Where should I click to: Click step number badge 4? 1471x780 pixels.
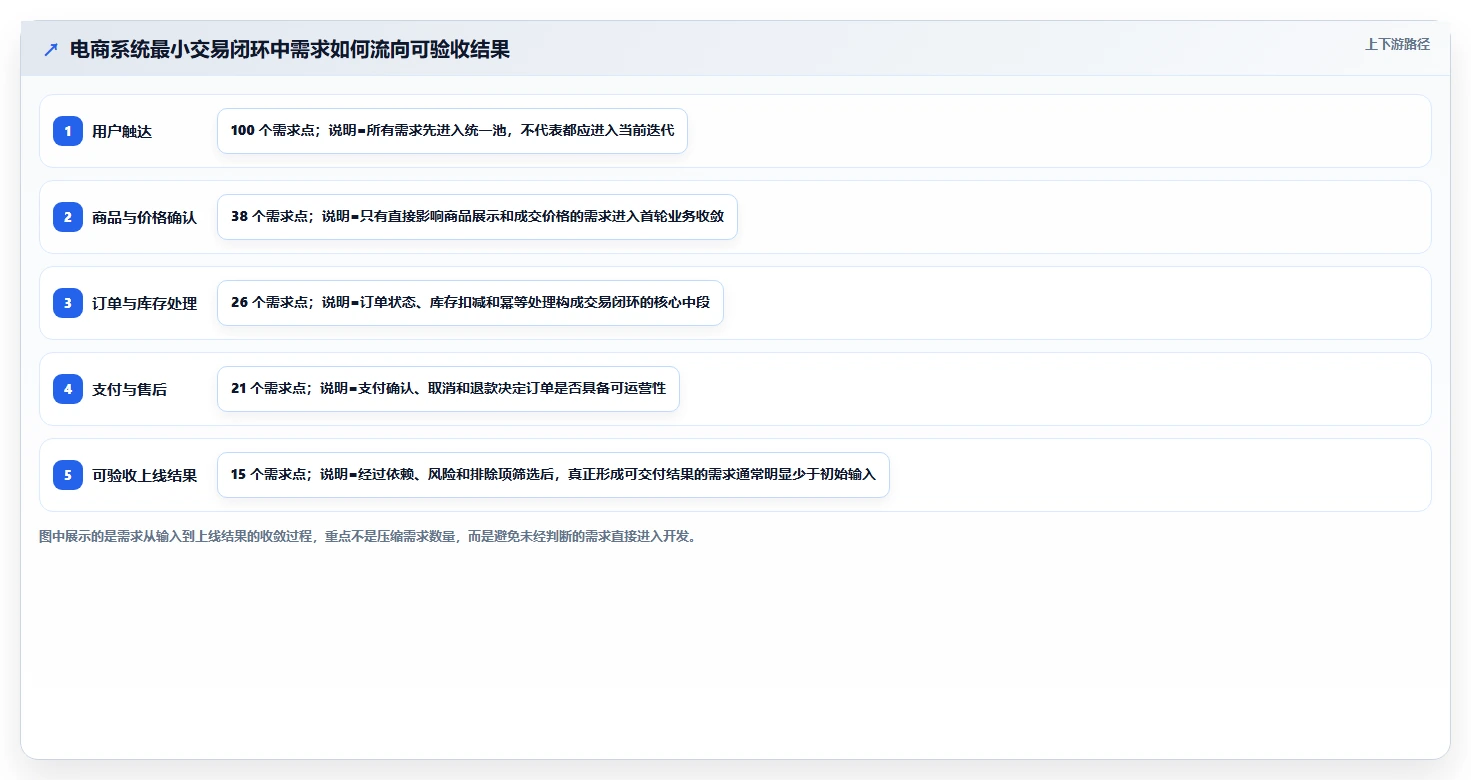pos(68,389)
